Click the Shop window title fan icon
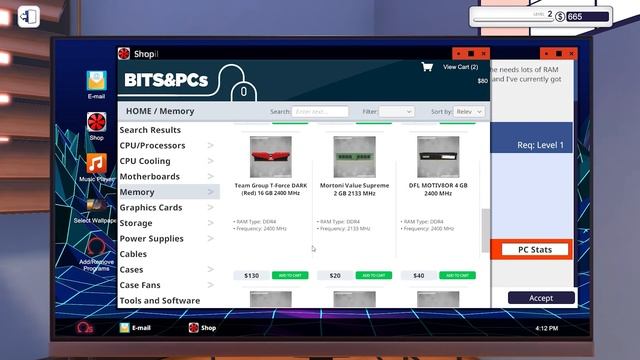640x360 pixels. tap(124, 53)
